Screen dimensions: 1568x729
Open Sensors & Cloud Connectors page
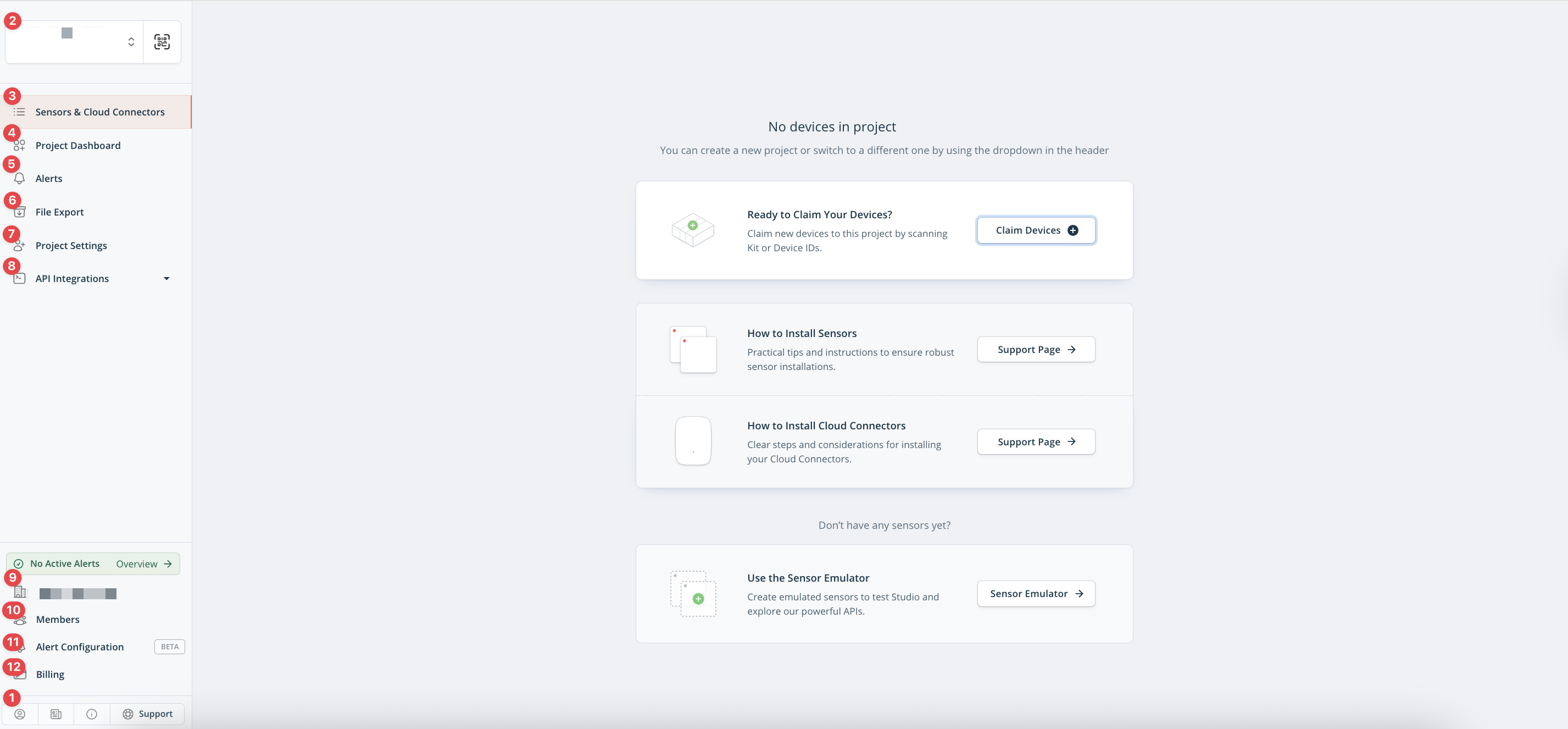pos(100,112)
